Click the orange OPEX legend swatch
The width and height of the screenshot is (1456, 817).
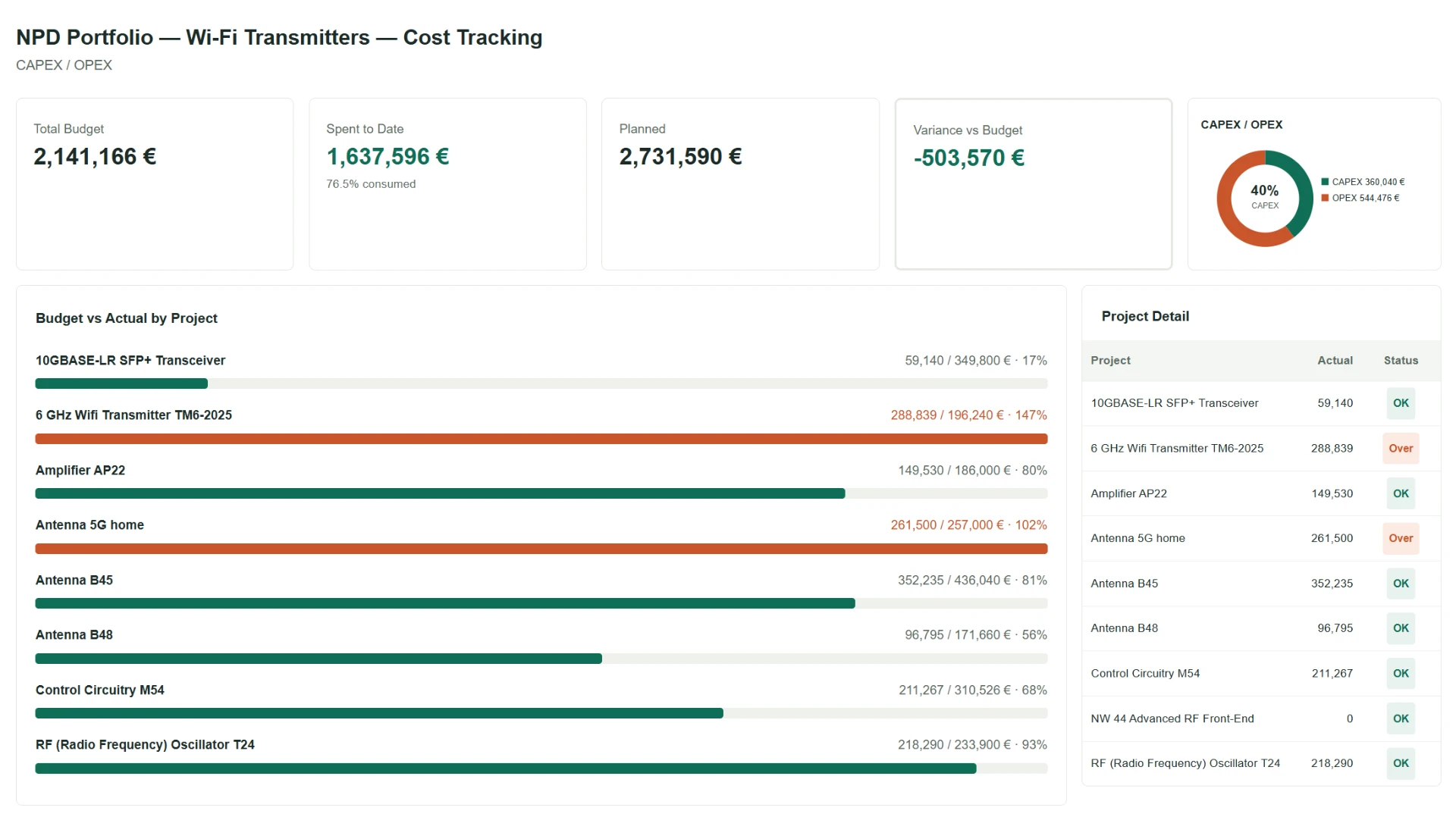coord(1325,198)
